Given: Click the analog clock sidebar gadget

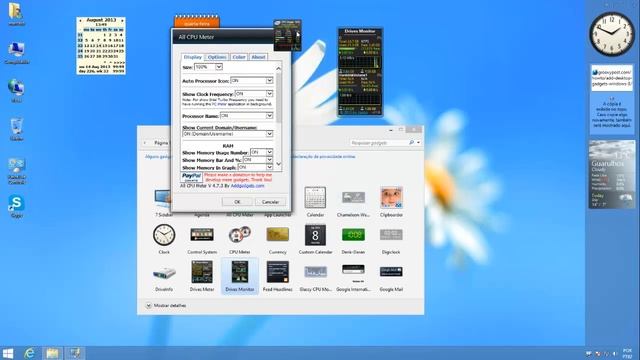Looking at the screenshot, I should [x=611, y=34].
